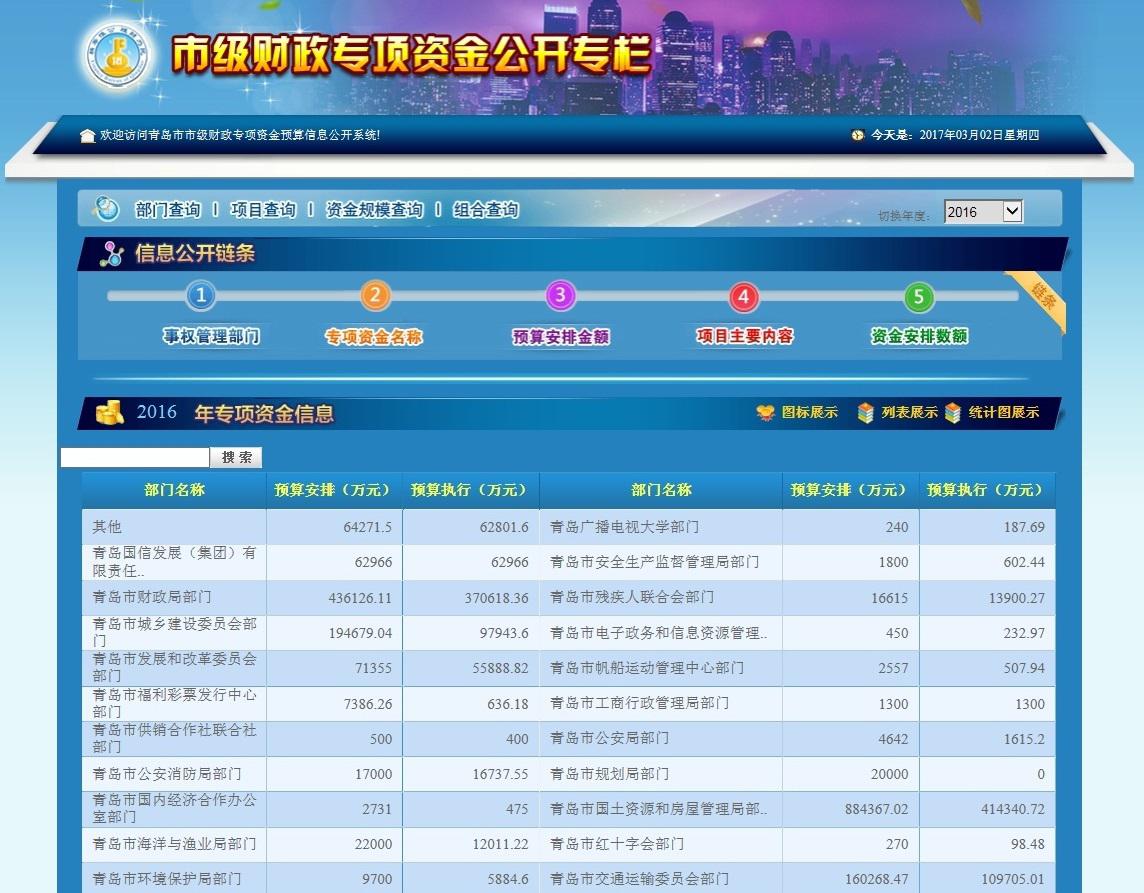Screen dimensions: 1144x893
Task: Open the 切换年度 year dropdown
Action: pyautogui.click(x=983, y=212)
